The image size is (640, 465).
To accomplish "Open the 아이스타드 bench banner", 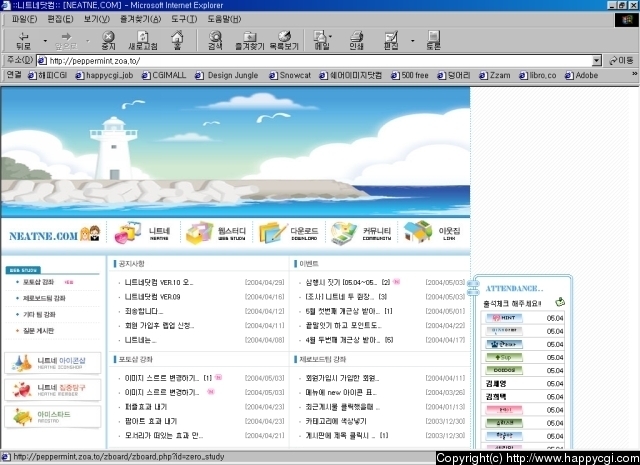I will tap(53, 417).
